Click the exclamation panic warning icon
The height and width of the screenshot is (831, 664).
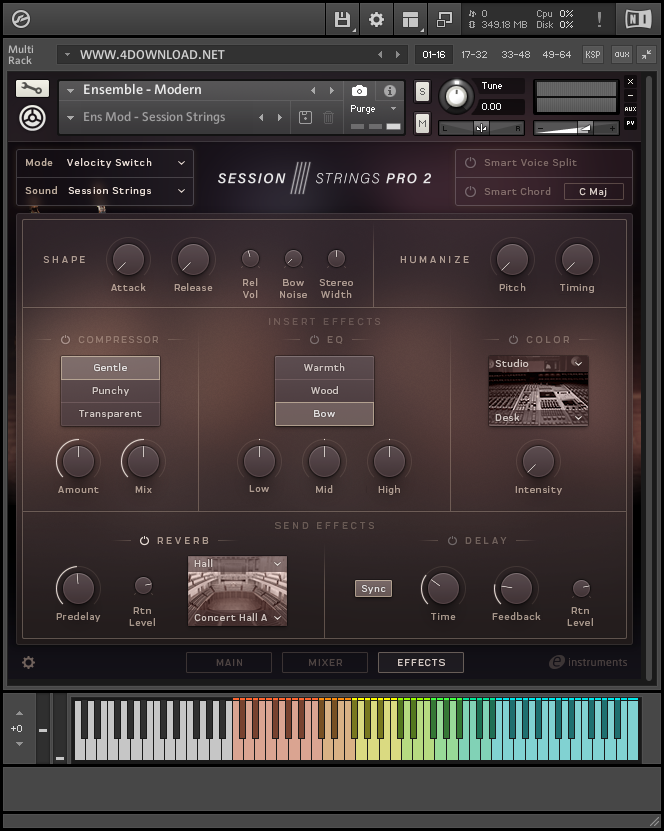pos(599,20)
